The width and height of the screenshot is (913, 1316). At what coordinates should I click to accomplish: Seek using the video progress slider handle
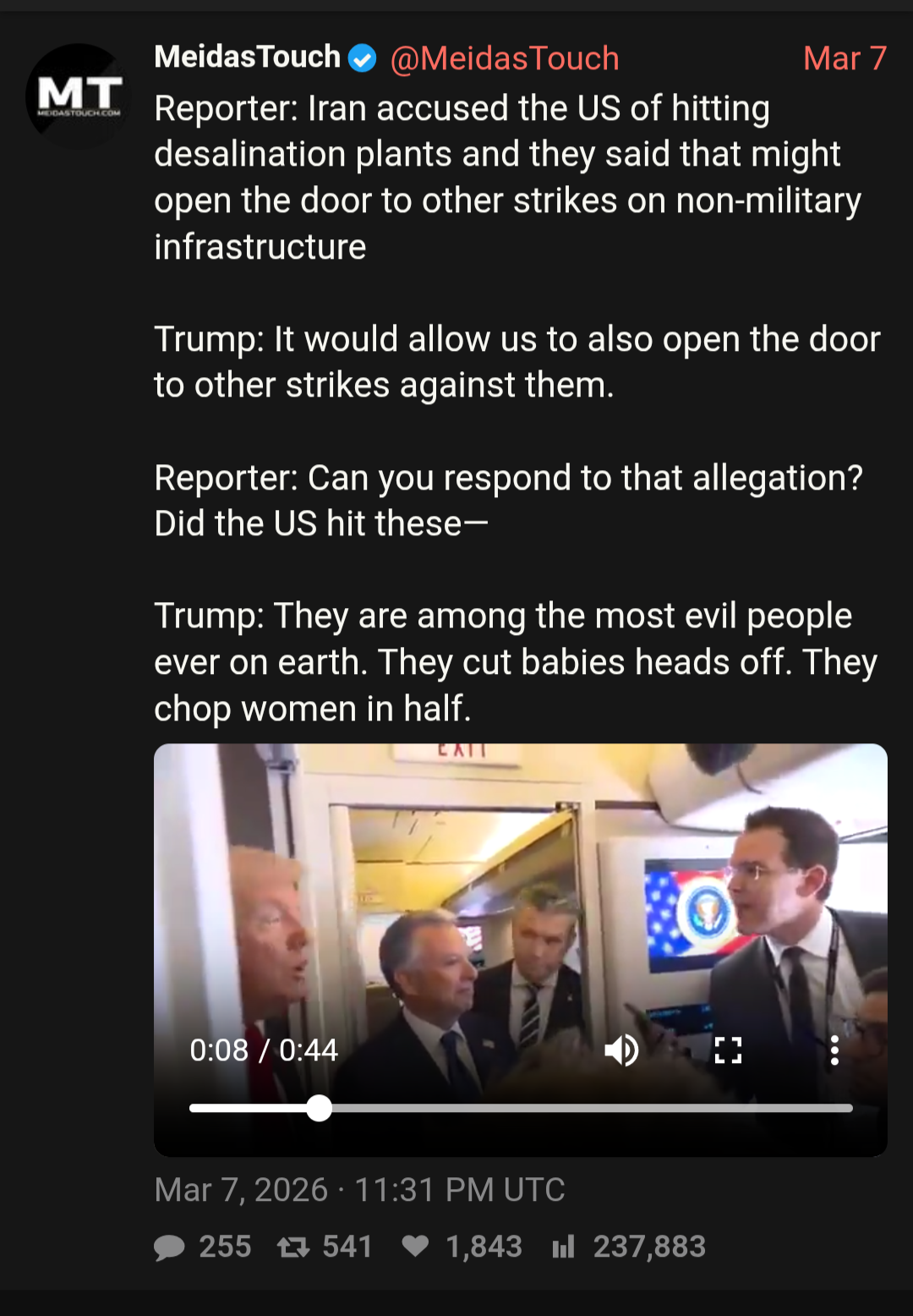pos(319,1108)
